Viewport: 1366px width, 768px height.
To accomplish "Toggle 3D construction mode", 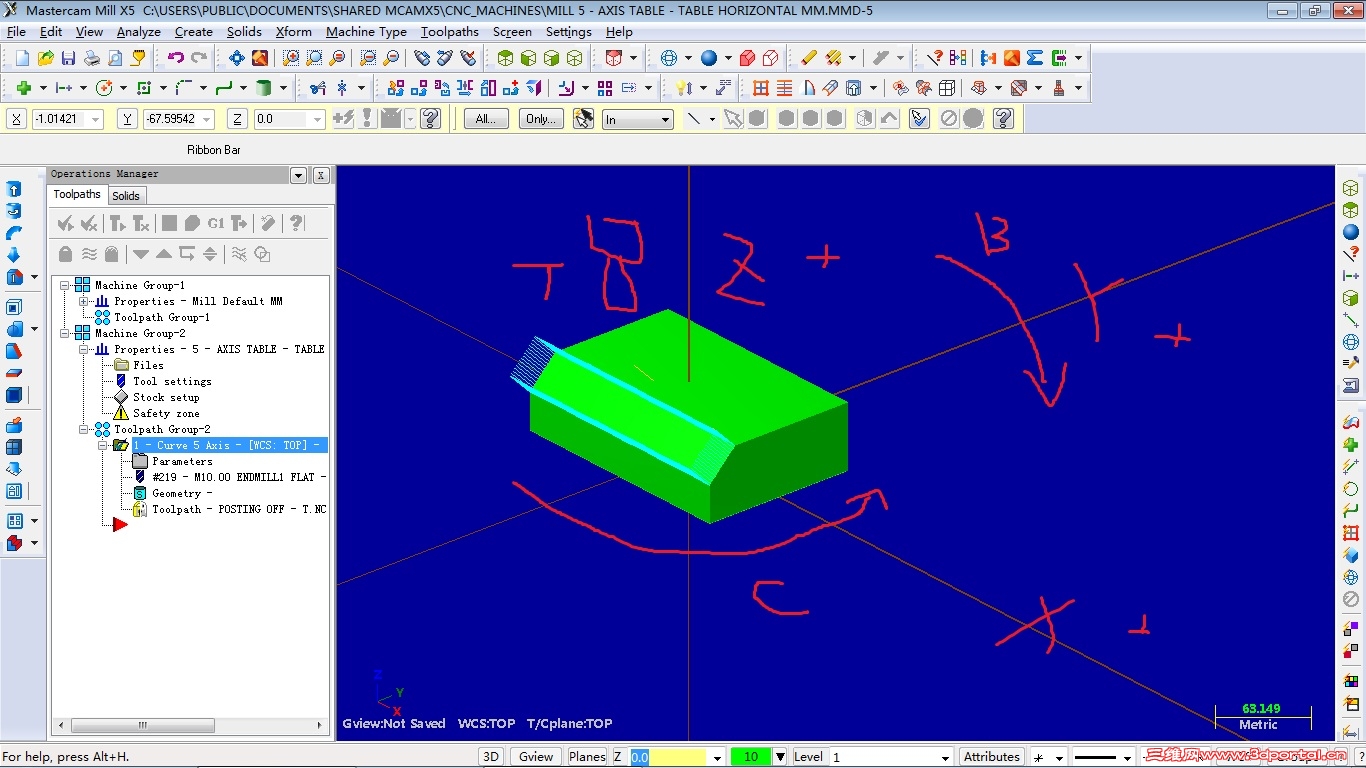I will point(491,757).
